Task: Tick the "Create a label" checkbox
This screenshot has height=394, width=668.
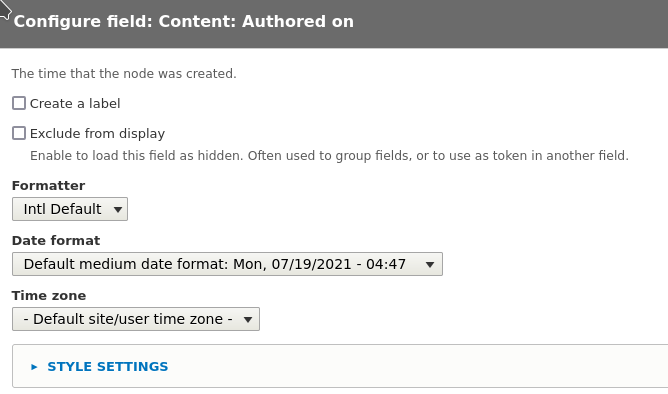Action: click(x=19, y=103)
